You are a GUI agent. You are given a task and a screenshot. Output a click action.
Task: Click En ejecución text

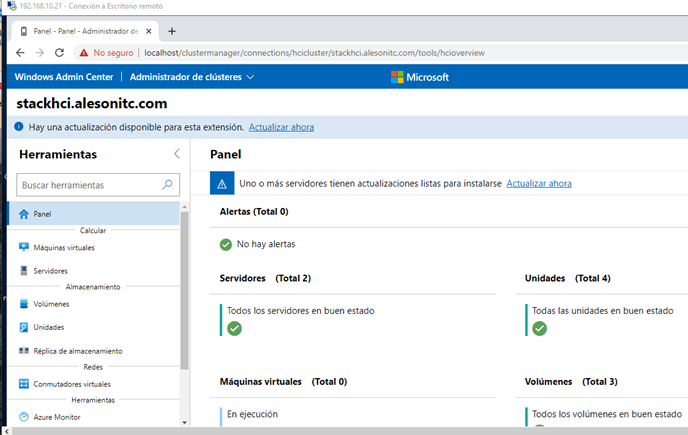[x=252, y=414]
